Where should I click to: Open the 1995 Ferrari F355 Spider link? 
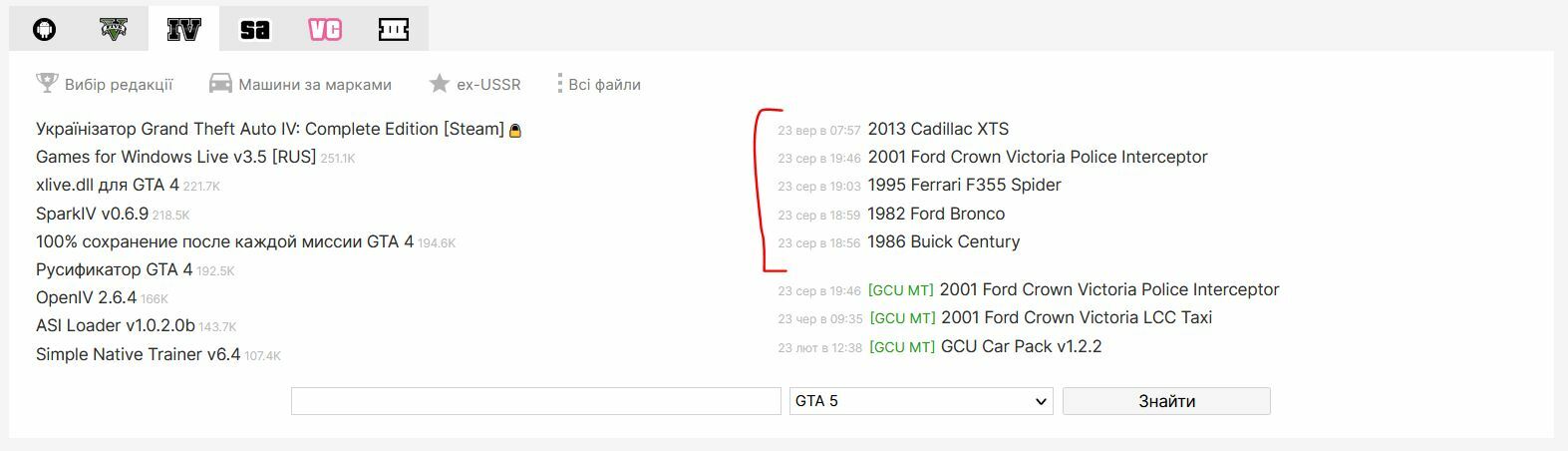pos(964,185)
